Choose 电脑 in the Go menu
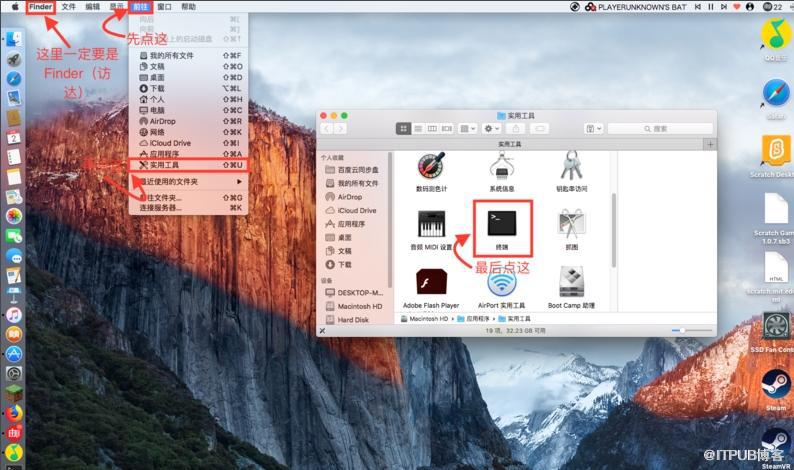This screenshot has height=470, width=794. (188, 110)
